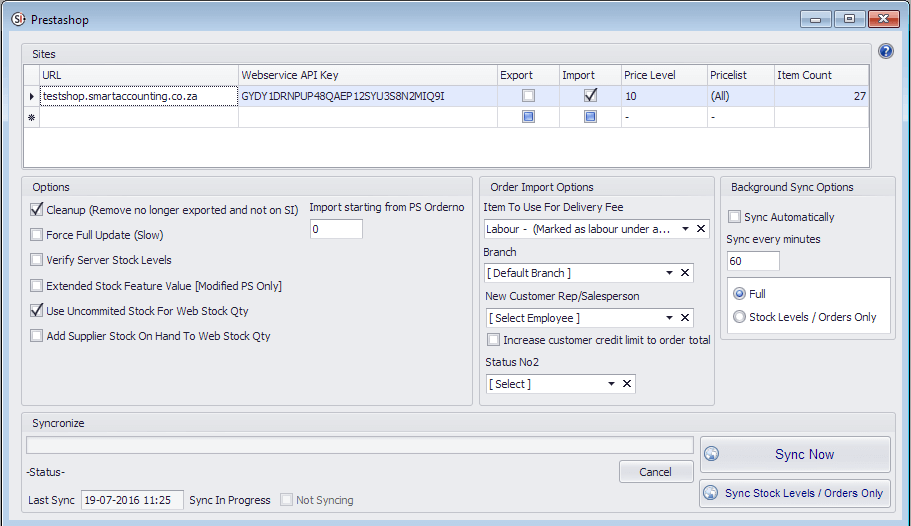Viewport: 911px width, 526px height.
Task: Clear the Branch selection with the X
Action: pyautogui.click(x=685, y=273)
